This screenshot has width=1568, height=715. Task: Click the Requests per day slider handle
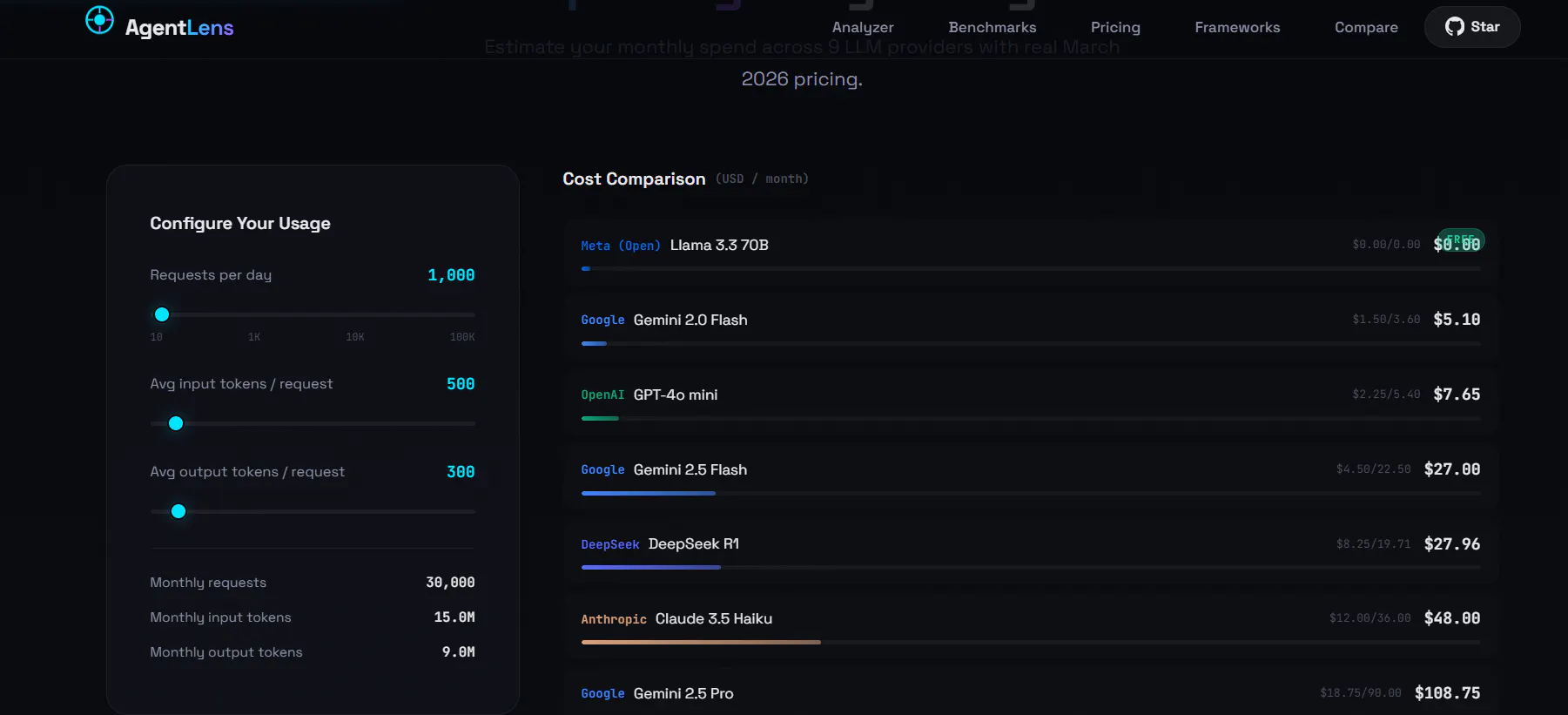pyautogui.click(x=162, y=314)
